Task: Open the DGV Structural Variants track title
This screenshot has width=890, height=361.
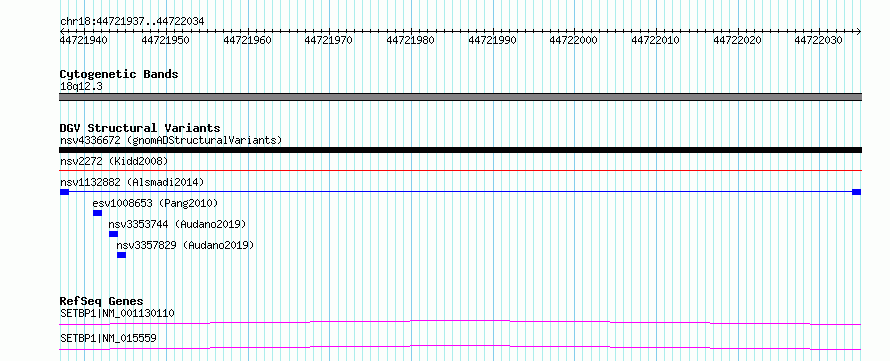Action: click(140, 128)
